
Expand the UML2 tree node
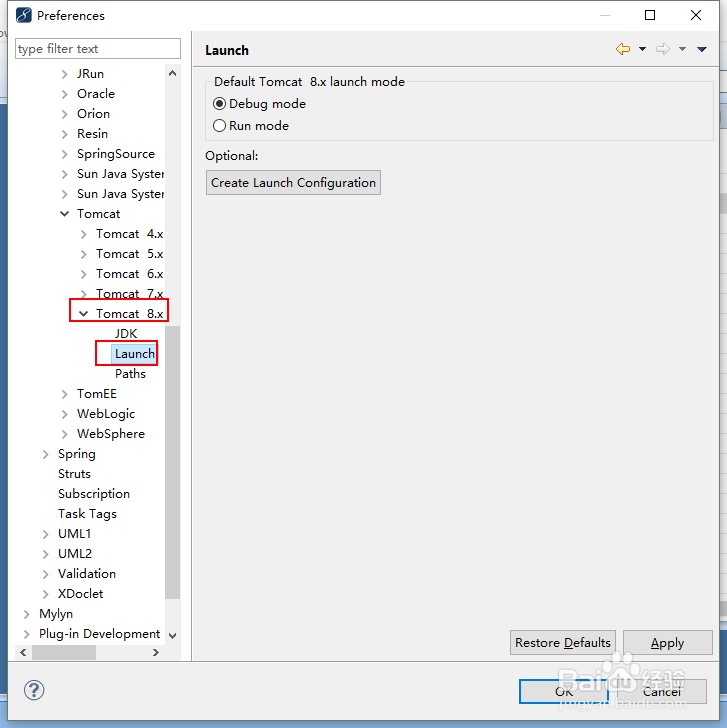pos(45,554)
